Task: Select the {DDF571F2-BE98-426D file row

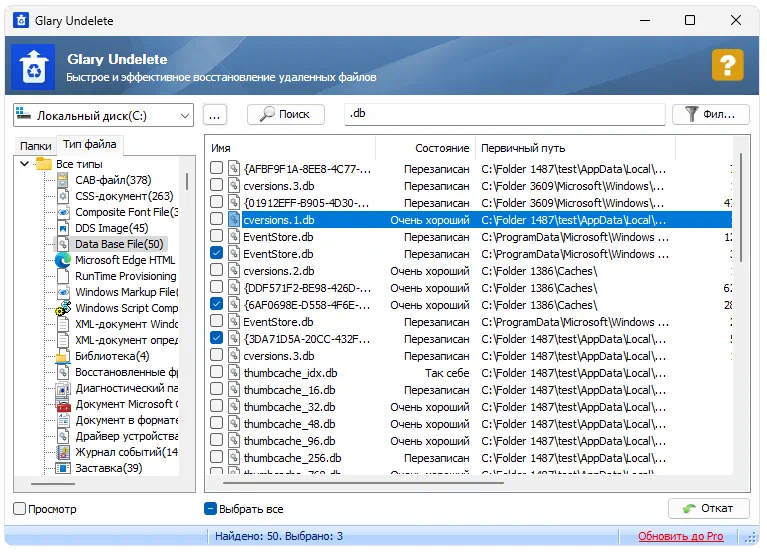Action: click(x=470, y=288)
